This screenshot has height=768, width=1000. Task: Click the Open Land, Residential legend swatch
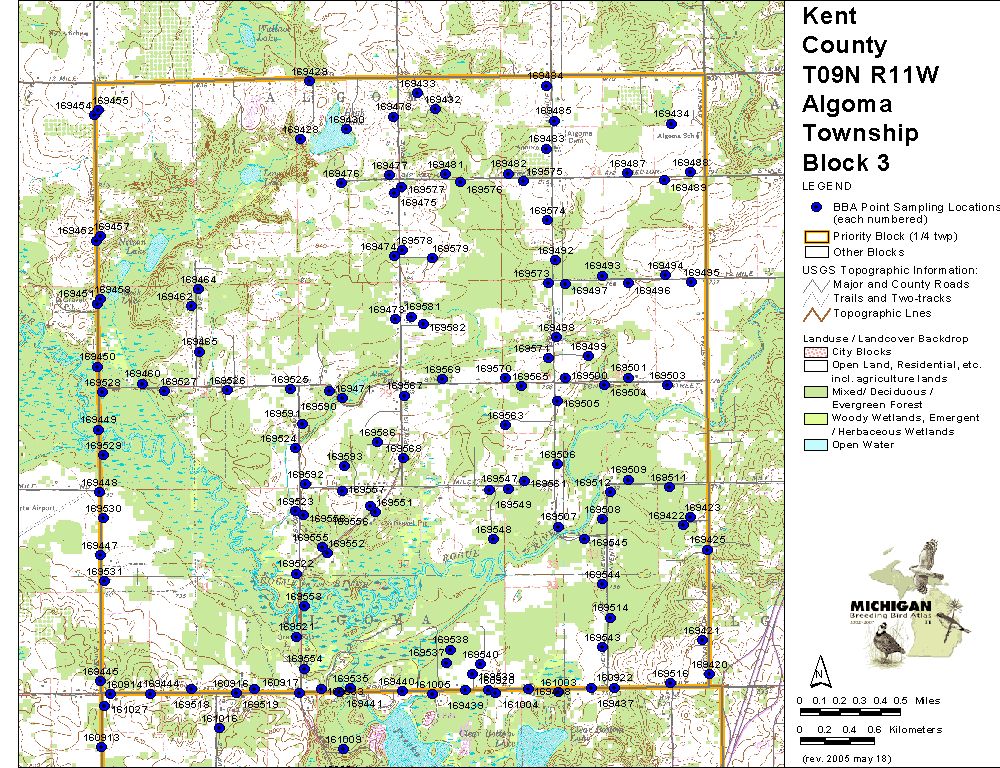tap(816, 366)
